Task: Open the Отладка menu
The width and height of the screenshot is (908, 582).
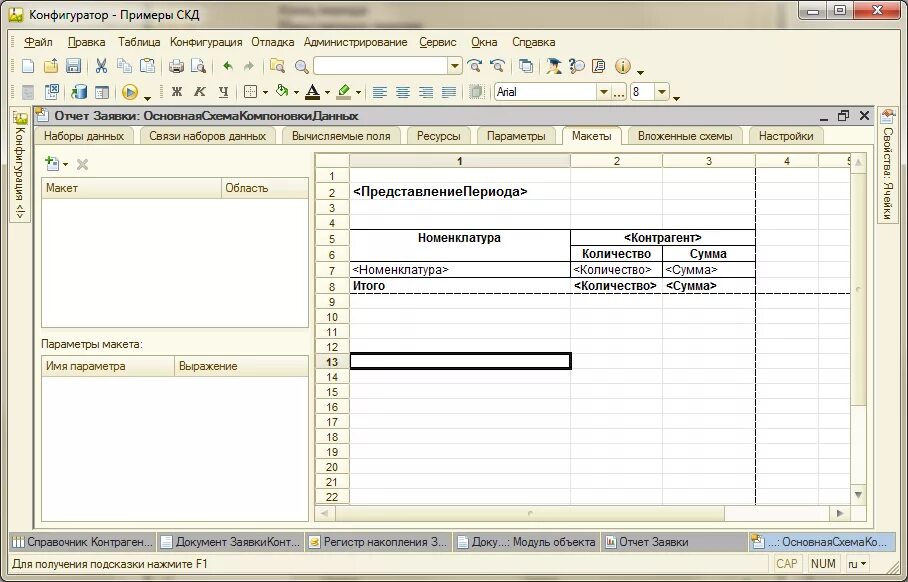Action: (272, 42)
